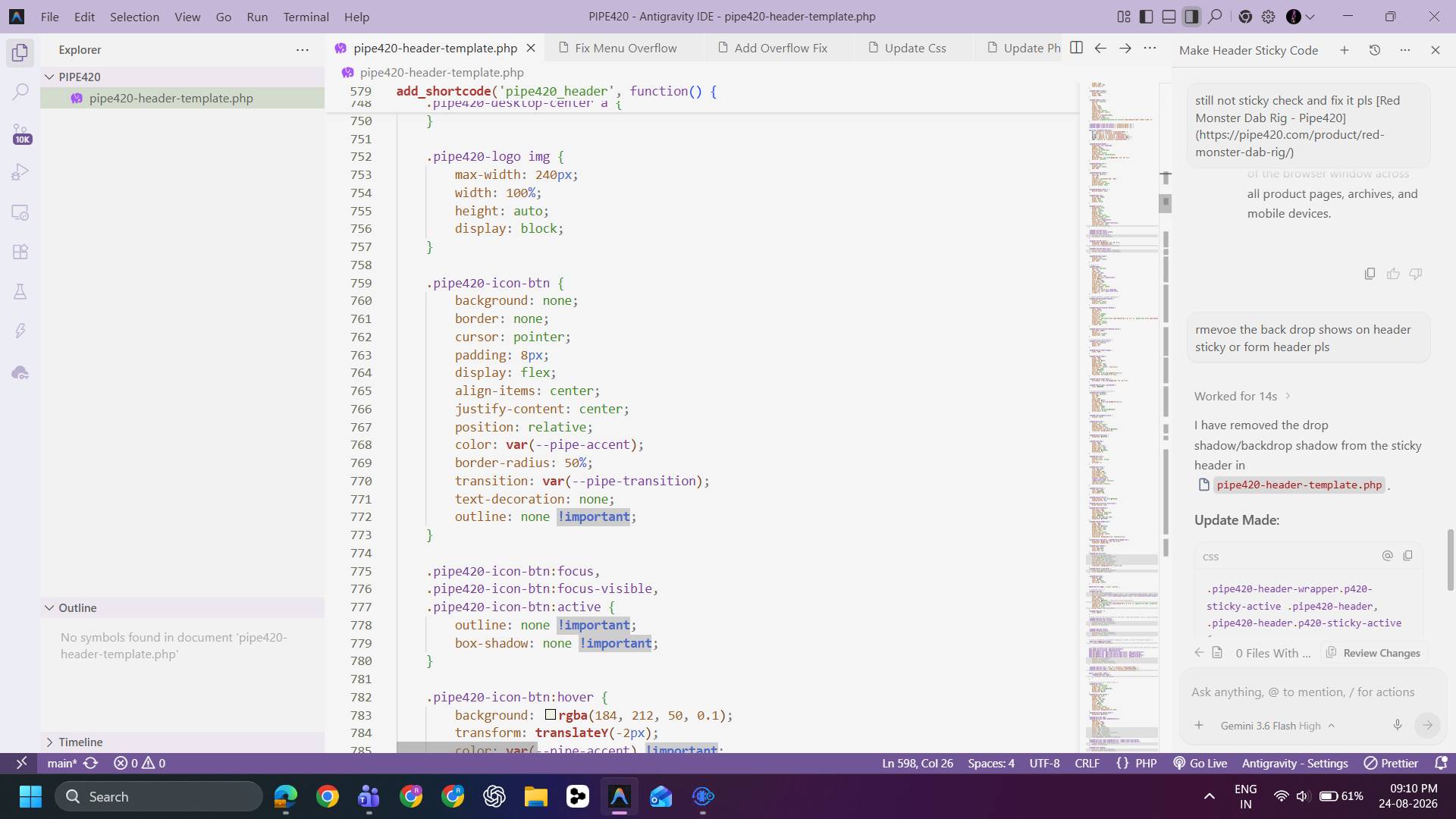Open the Extensions view icon
The image size is (1456, 819).
point(20,252)
